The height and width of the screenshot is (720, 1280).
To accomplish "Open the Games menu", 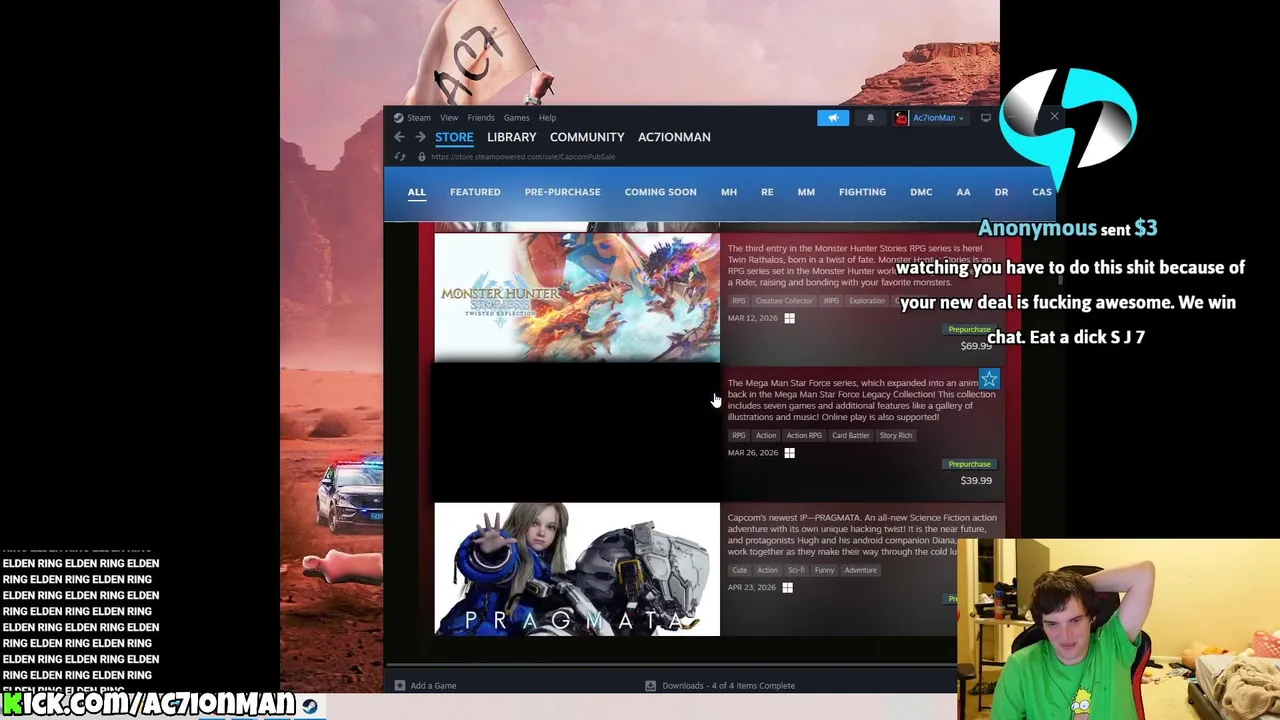I will coord(516,118).
